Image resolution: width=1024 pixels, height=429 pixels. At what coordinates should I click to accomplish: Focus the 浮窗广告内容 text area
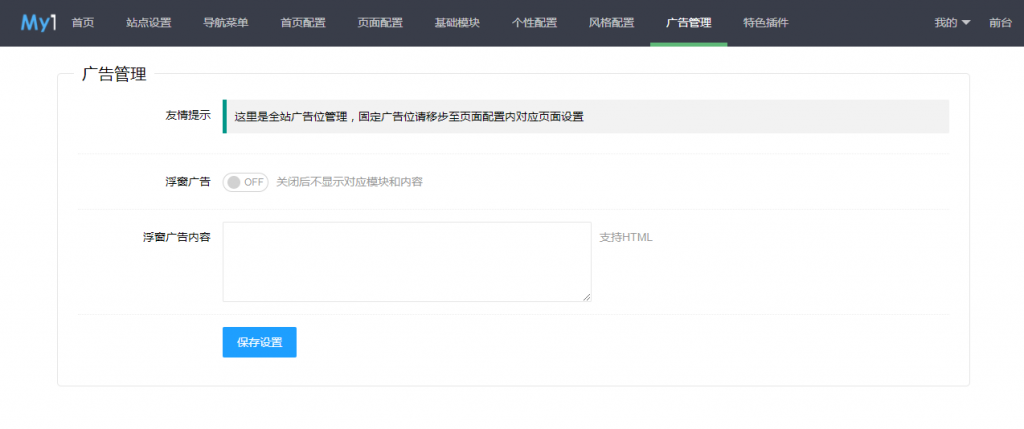(406, 261)
